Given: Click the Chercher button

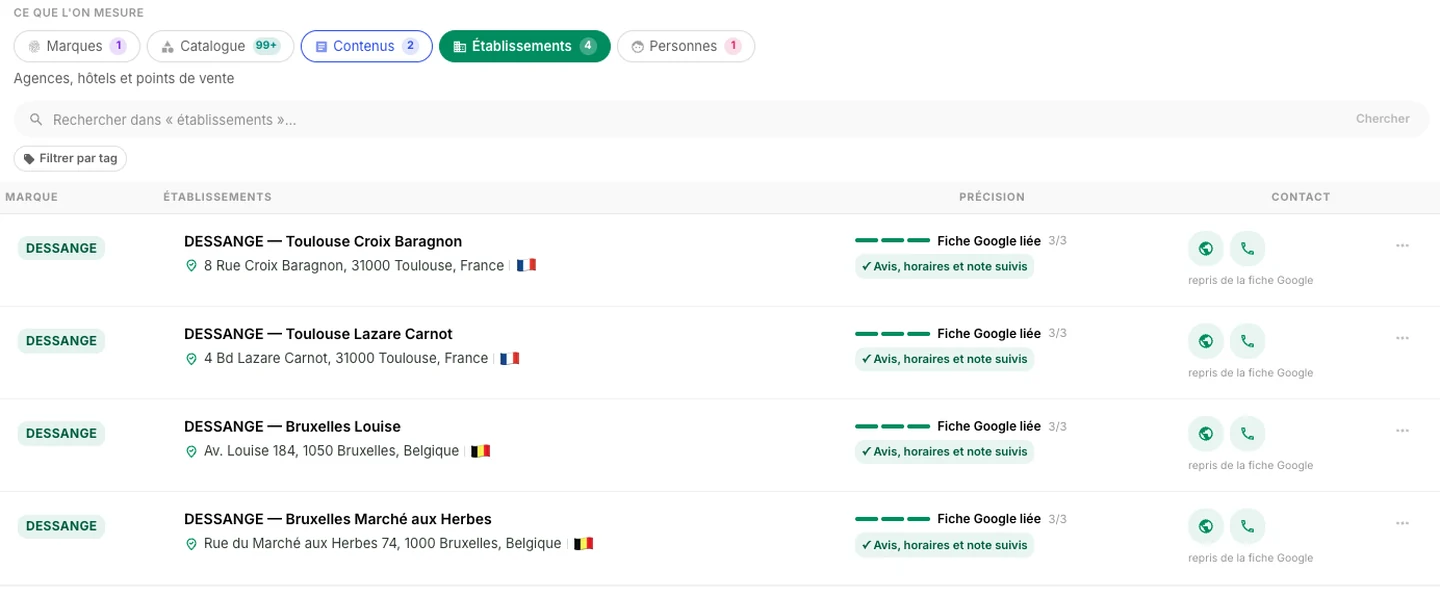Looking at the screenshot, I should [x=1382, y=119].
